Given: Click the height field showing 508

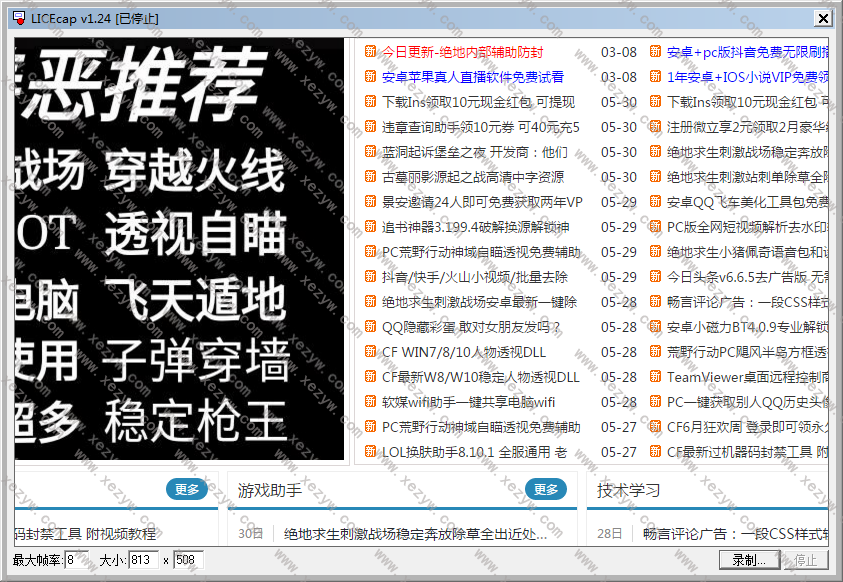Looking at the screenshot, I should coord(188,560).
